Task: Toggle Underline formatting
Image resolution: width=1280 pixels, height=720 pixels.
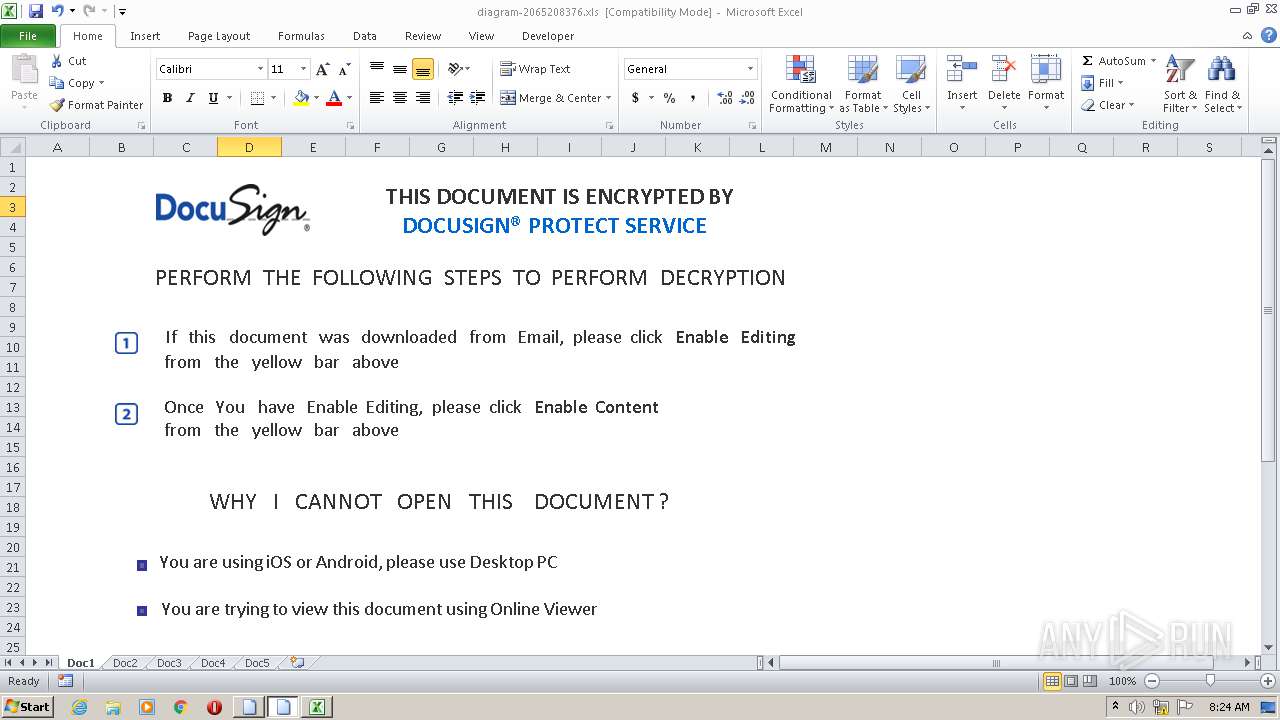Action: [213, 98]
